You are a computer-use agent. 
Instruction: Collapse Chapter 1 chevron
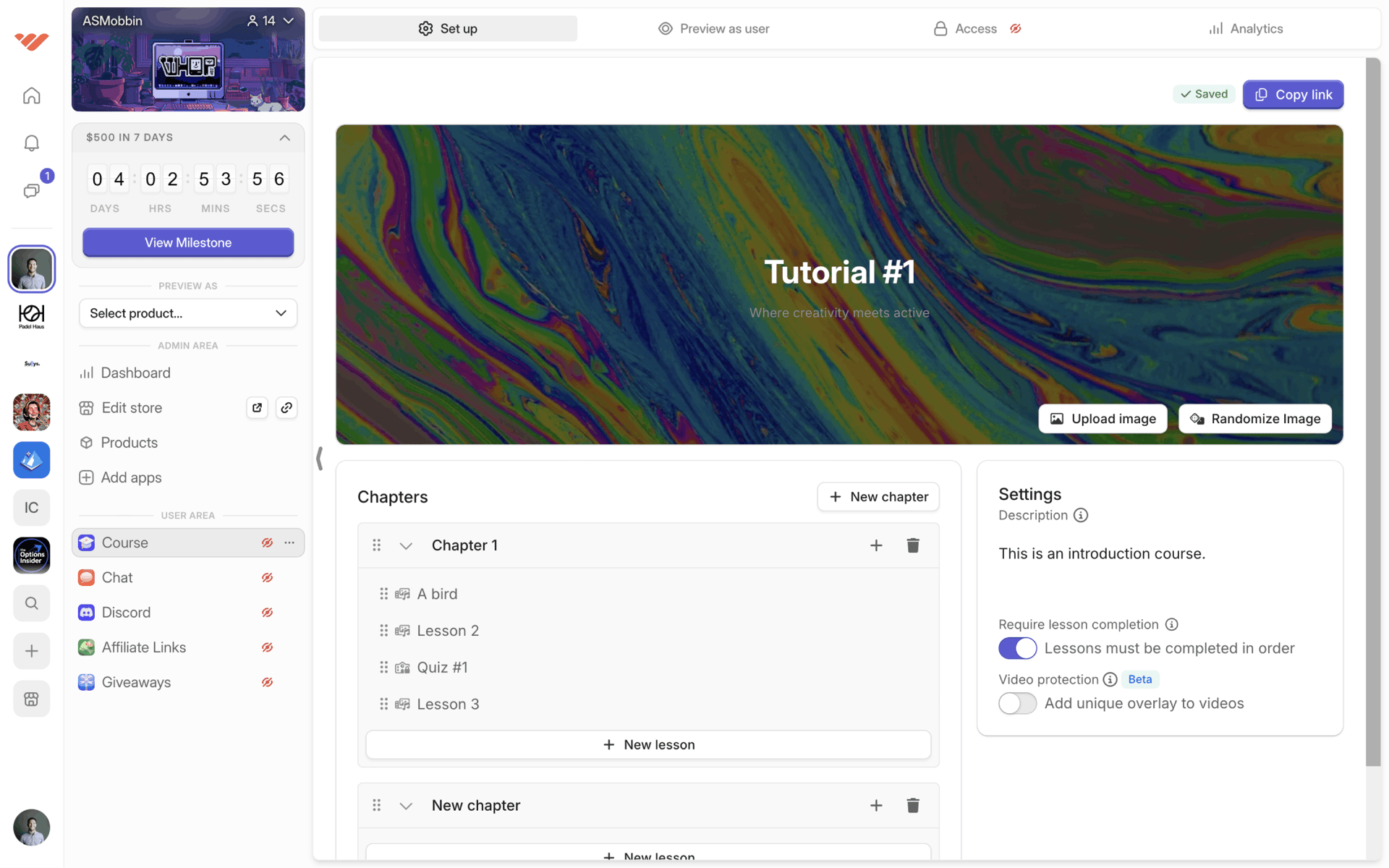[406, 545]
